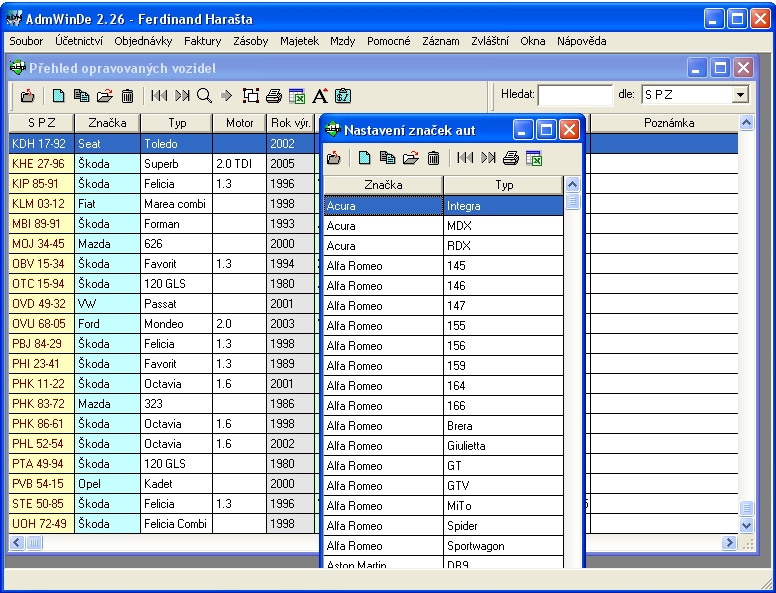Click Přehled opravovaných vozidel window title icon
This screenshot has height=593, width=776.
(x=17, y=68)
